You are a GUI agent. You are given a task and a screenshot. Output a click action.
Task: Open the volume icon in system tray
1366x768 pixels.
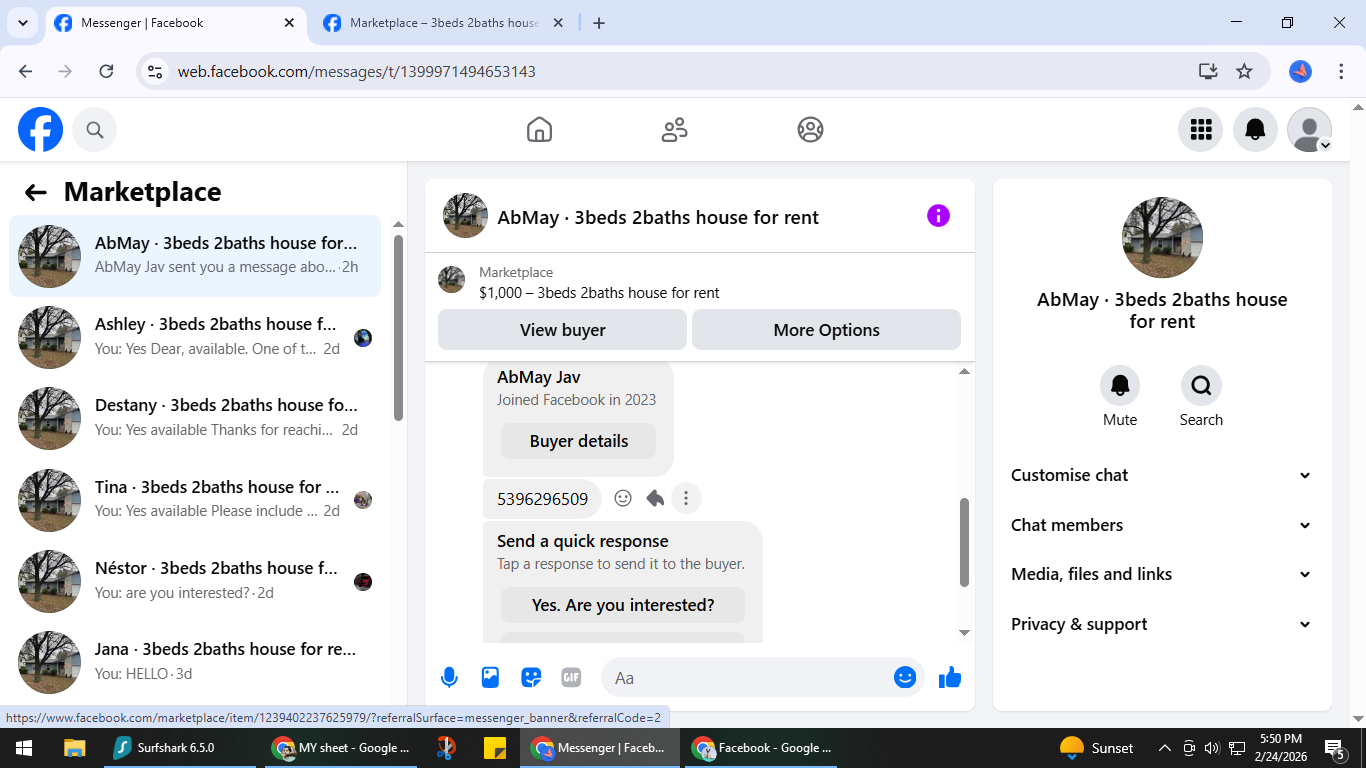pyautogui.click(x=1212, y=748)
